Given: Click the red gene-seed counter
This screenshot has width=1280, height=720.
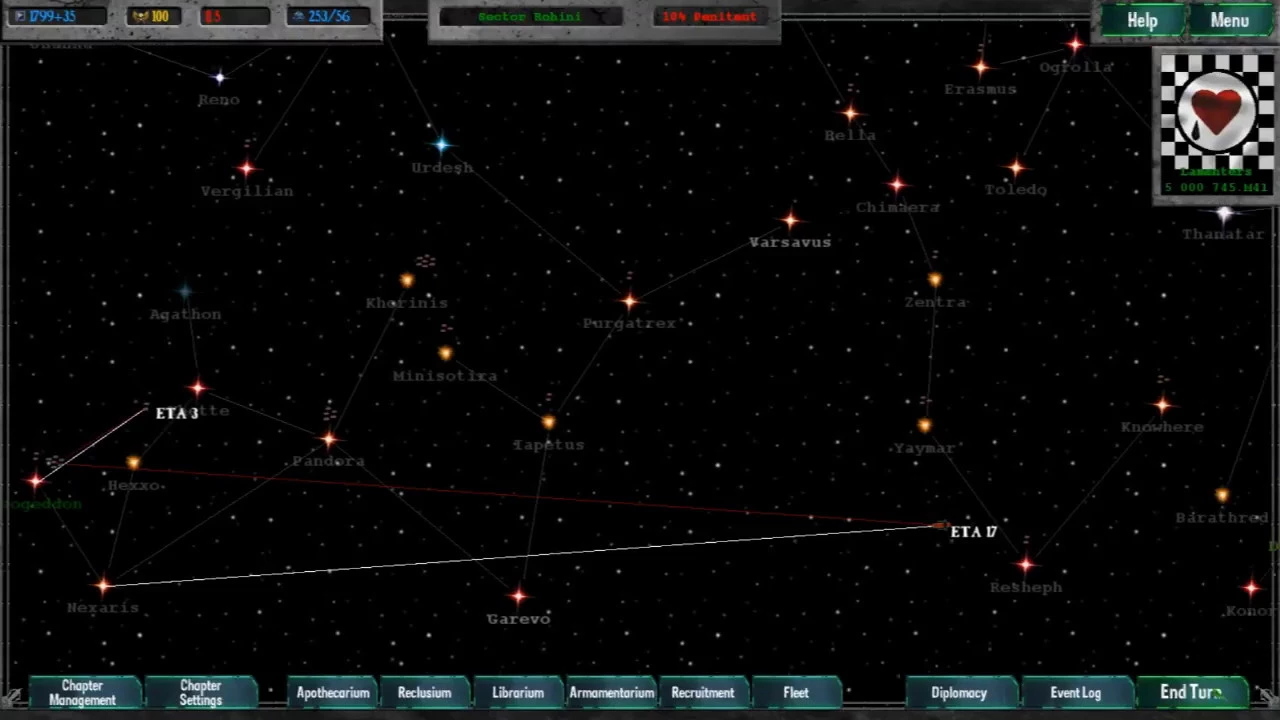Looking at the screenshot, I should (236, 16).
